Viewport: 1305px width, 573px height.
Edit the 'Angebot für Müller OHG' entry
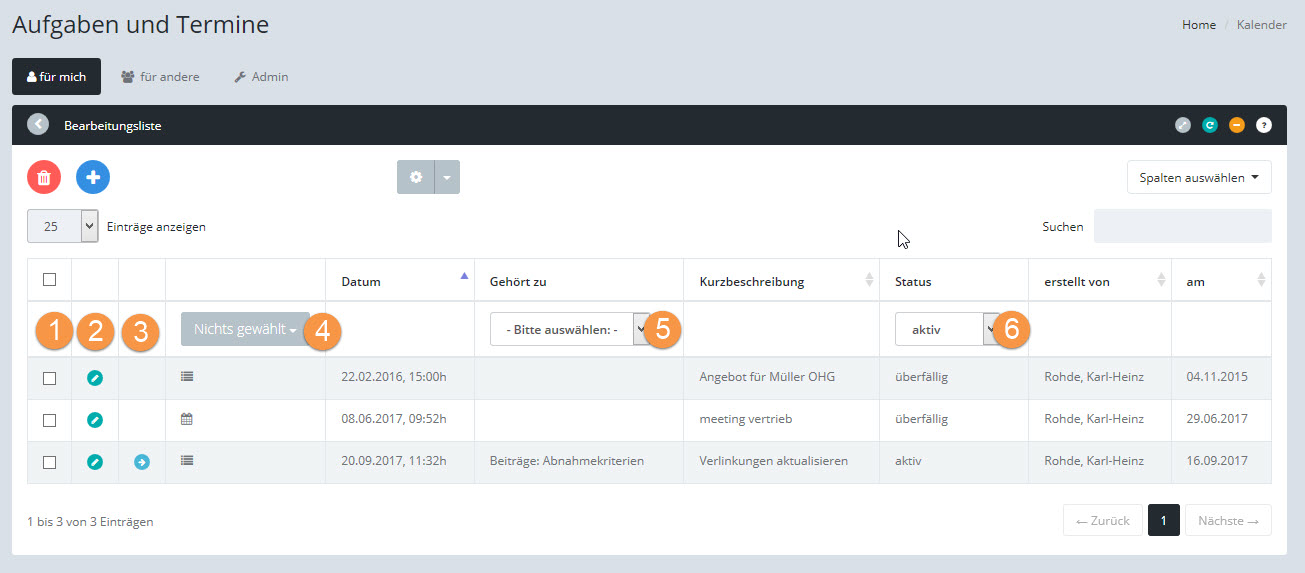95,378
